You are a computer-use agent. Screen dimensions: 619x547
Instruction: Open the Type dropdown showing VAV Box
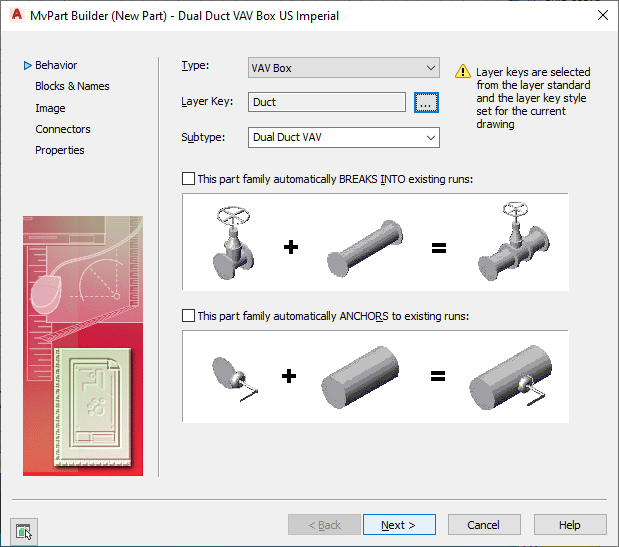pyautogui.click(x=343, y=68)
